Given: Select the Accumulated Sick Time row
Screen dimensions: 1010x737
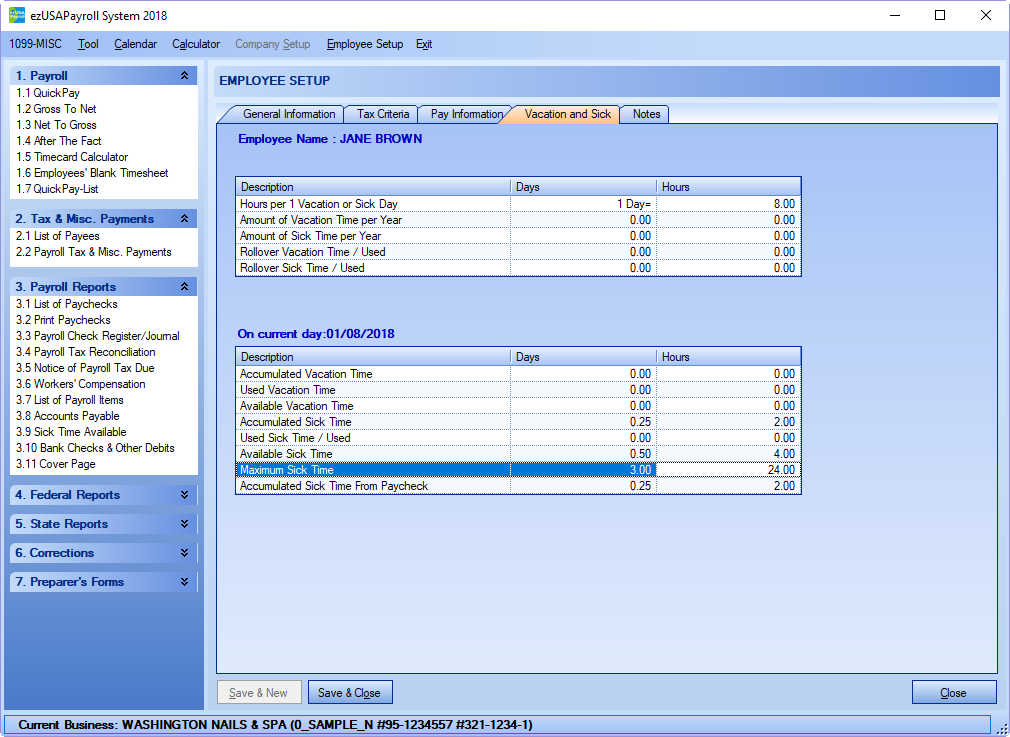Looking at the screenshot, I should [373, 422].
